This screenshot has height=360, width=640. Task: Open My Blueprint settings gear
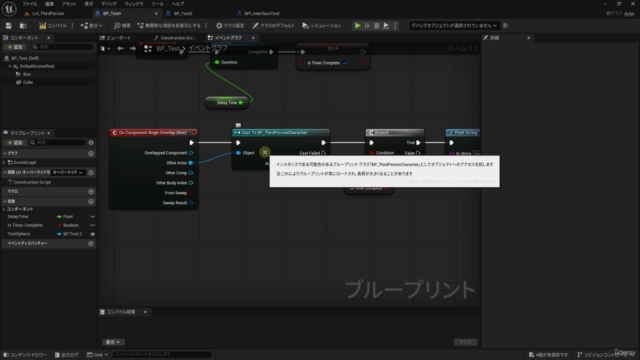(x=91, y=142)
